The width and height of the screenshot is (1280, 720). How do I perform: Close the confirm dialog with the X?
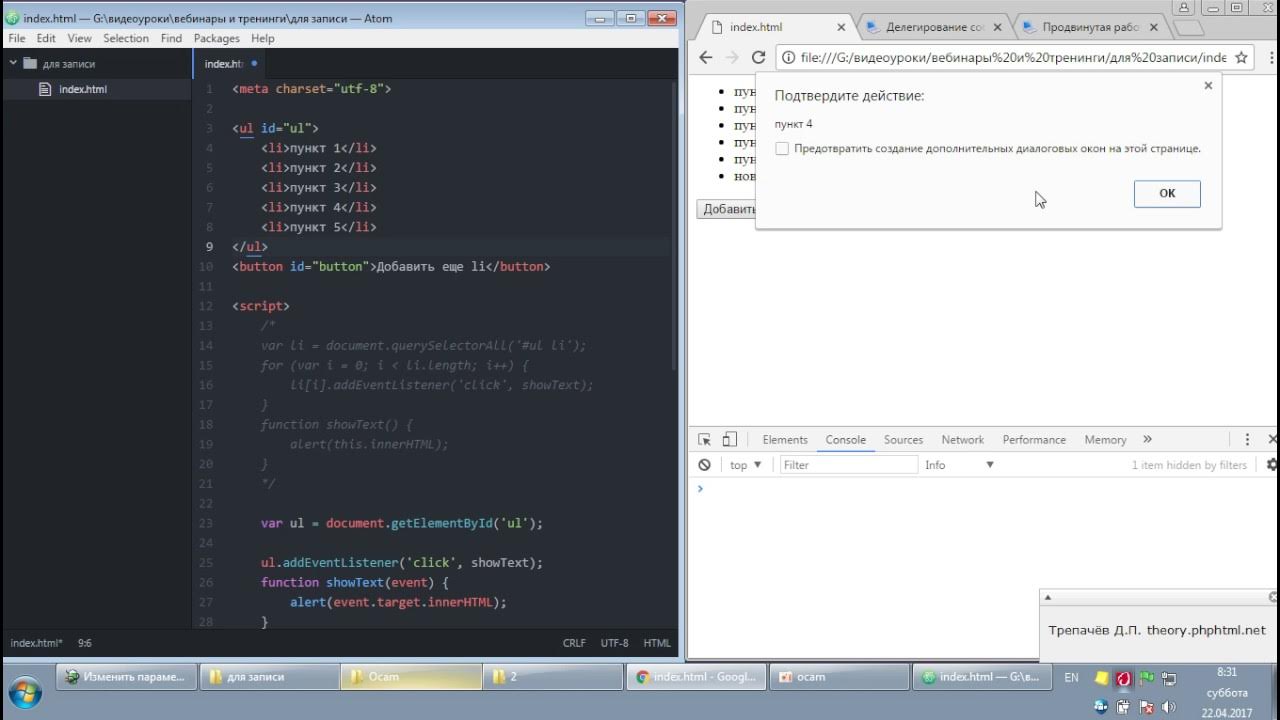click(1208, 85)
